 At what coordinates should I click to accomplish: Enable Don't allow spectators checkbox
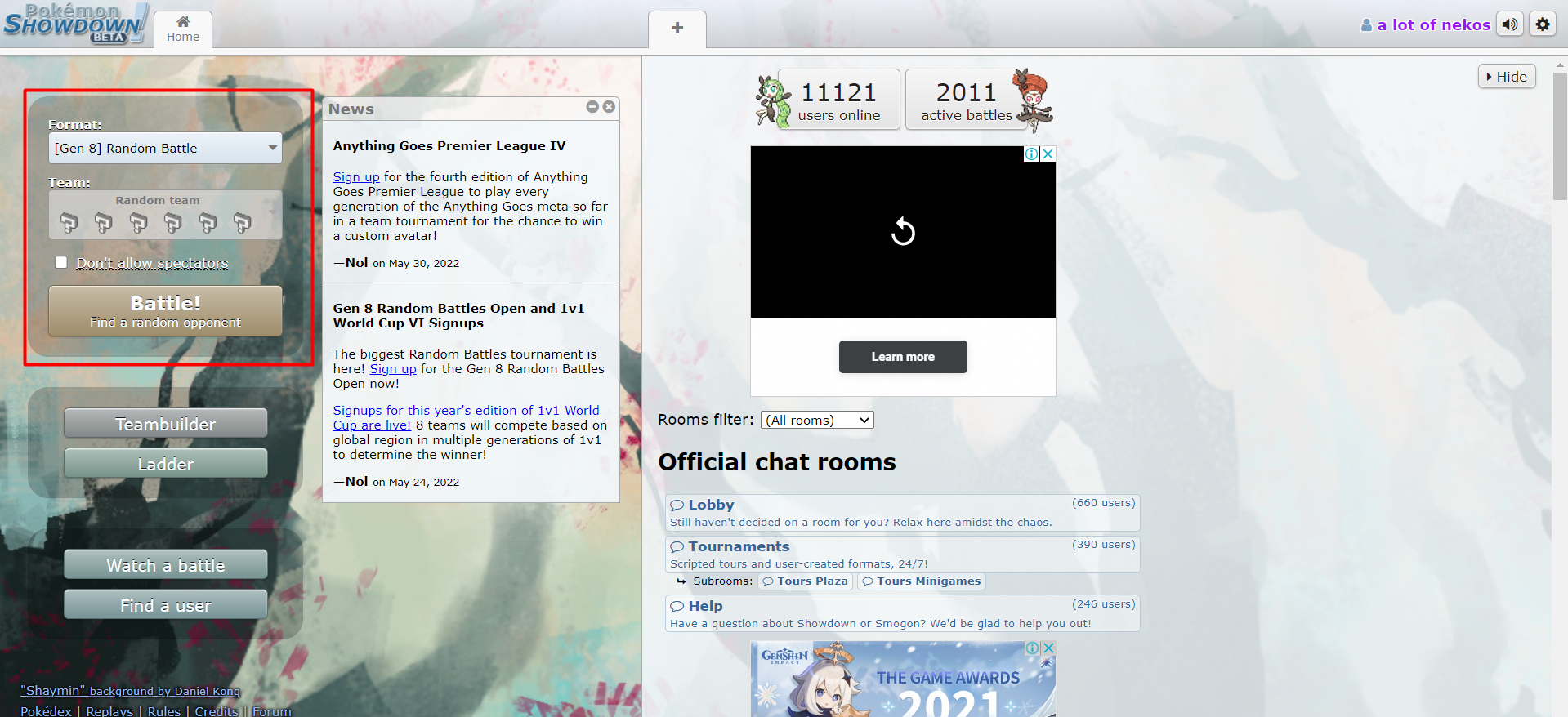pyautogui.click(x=61, y=262)
